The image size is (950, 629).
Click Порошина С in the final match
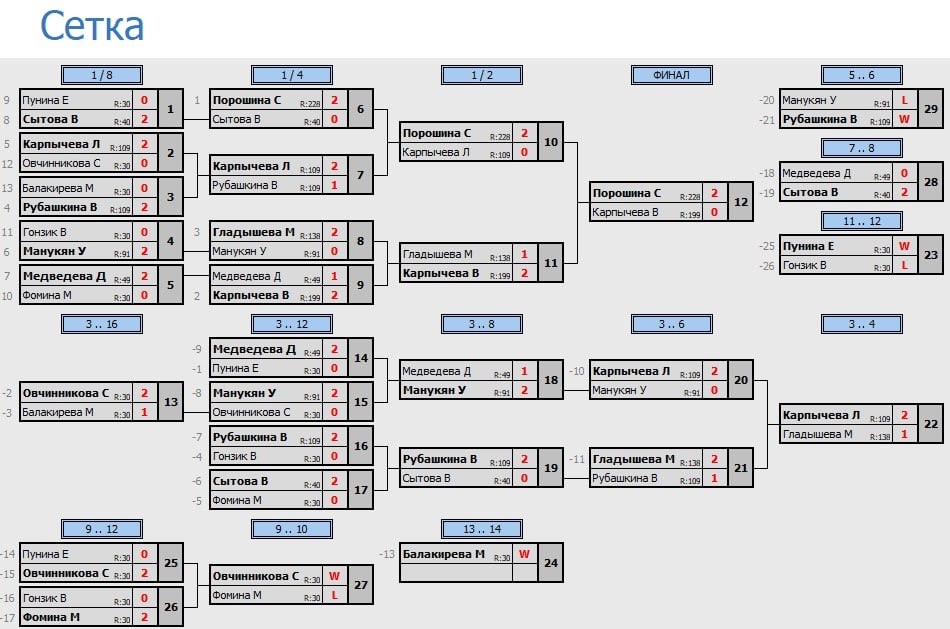coord(626,193)
